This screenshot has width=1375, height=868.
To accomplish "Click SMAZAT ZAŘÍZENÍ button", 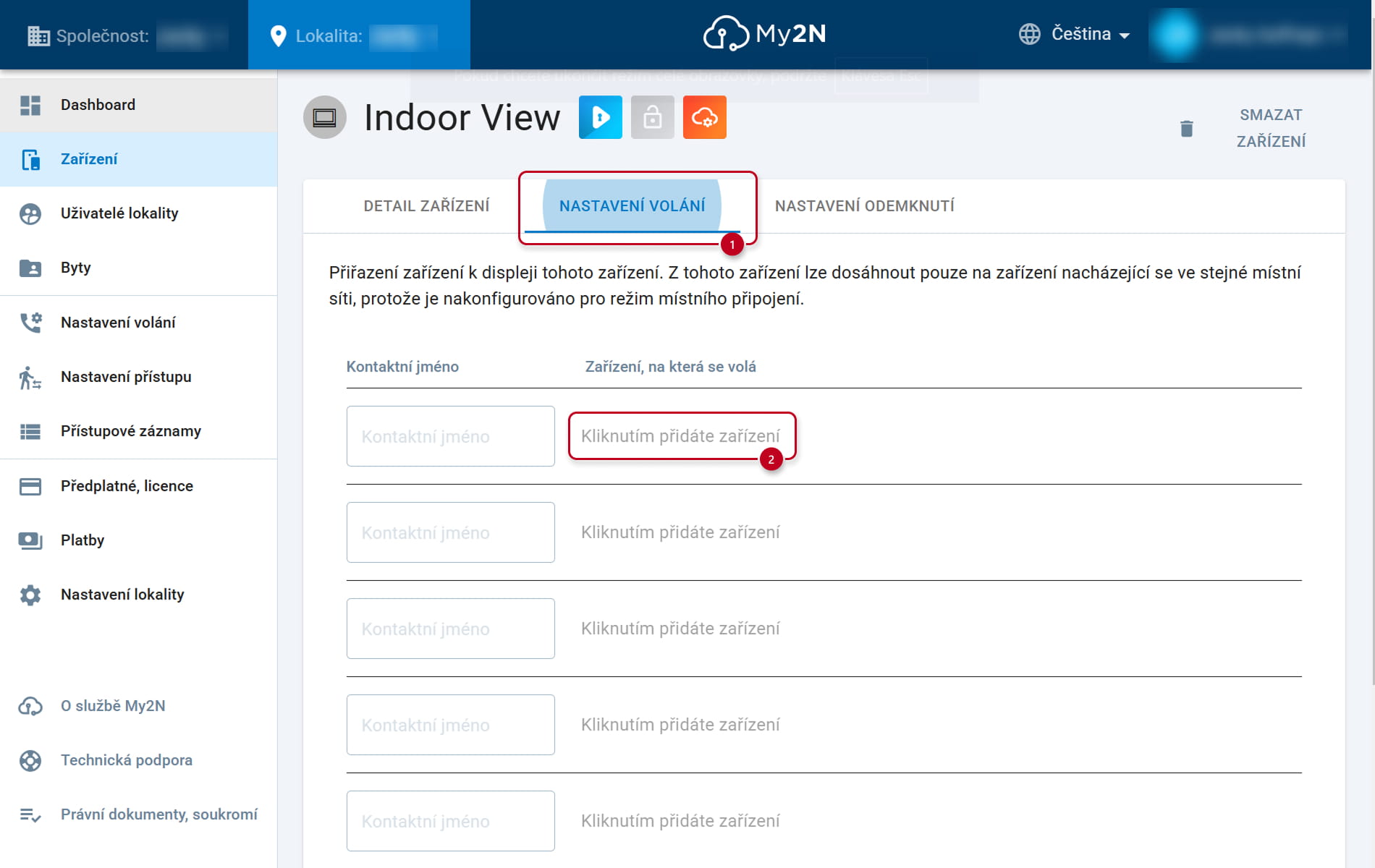I will coord(1271,128).
